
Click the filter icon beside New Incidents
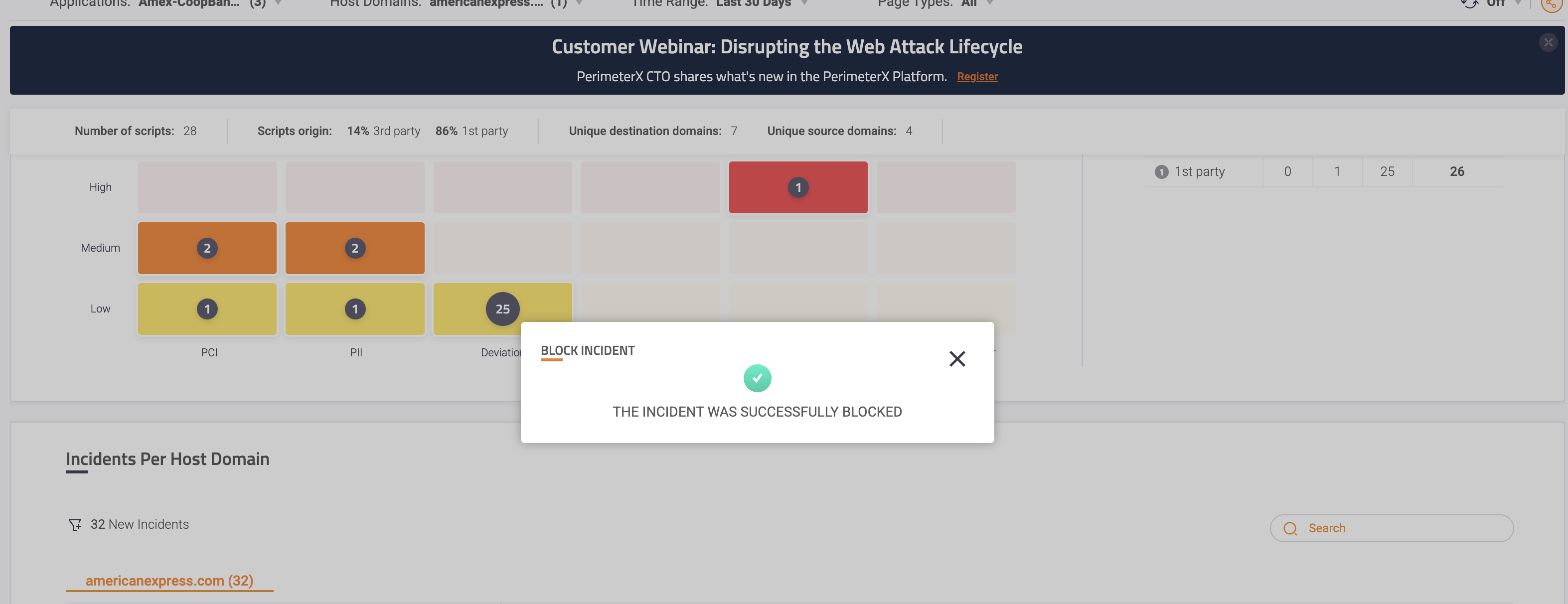[75, 525]
